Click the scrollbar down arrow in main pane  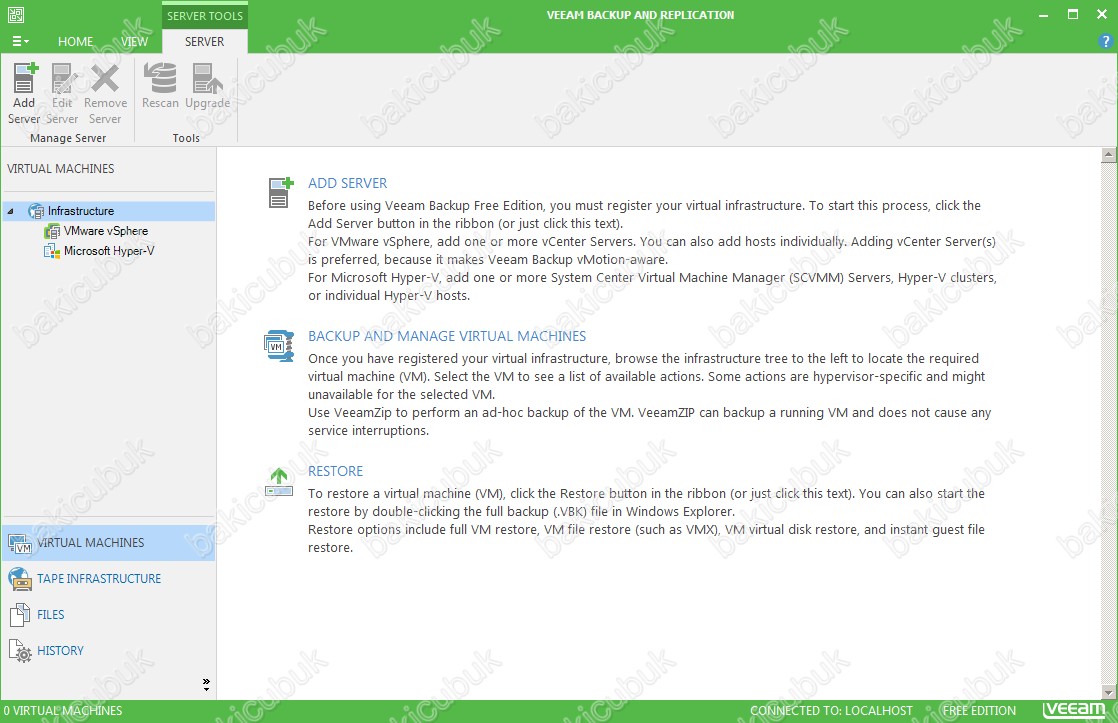(1108, 692)
